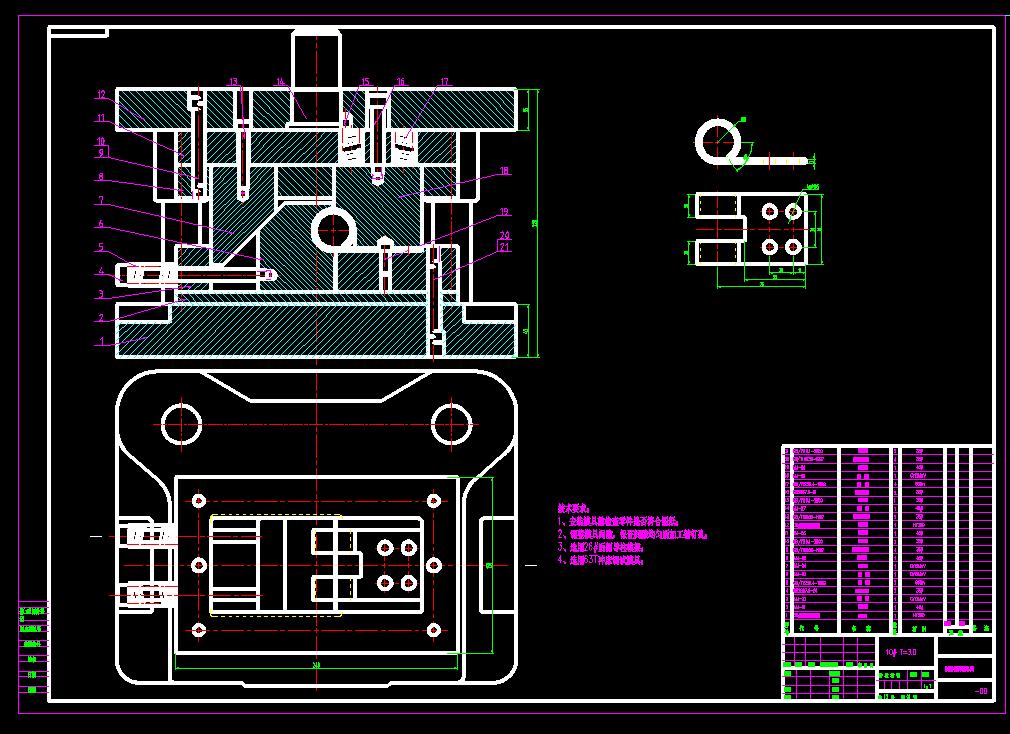This screenshot has height=734, width=1010.
Task: Select the workpiece ring circle in part view
Action: pos(718,141)
